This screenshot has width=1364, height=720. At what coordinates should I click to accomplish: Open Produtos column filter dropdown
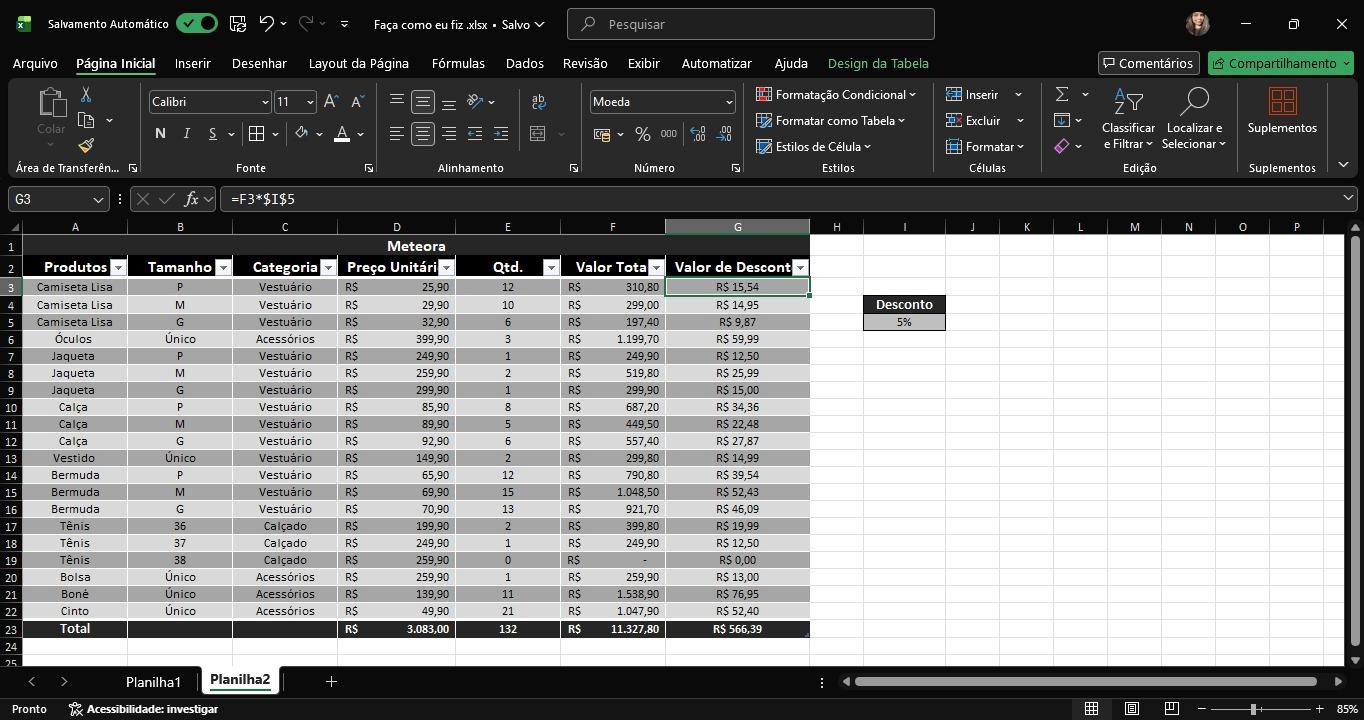(118, 267)
